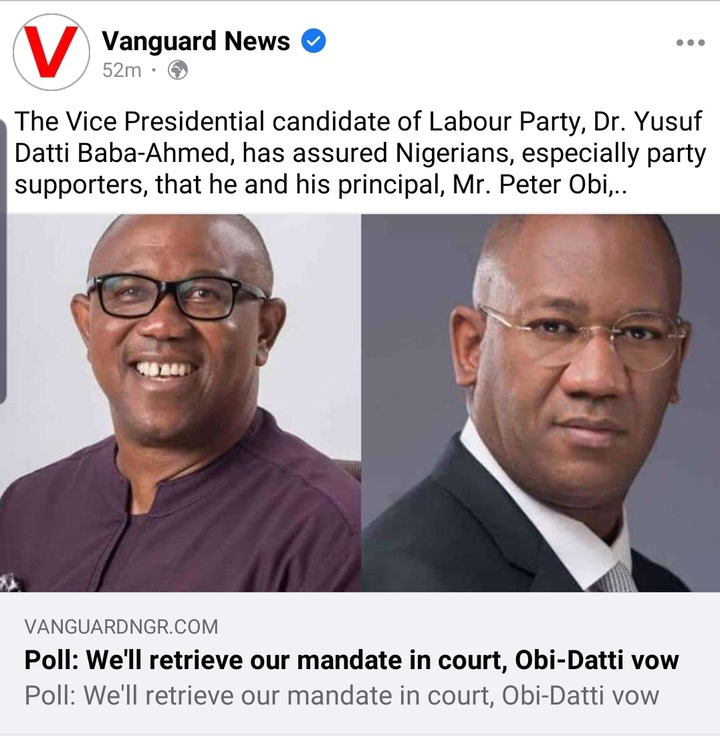720x736 pixels.
Task: Open bold headline Poll: We'll retrieve our mandate
Action: click(352, 660)
